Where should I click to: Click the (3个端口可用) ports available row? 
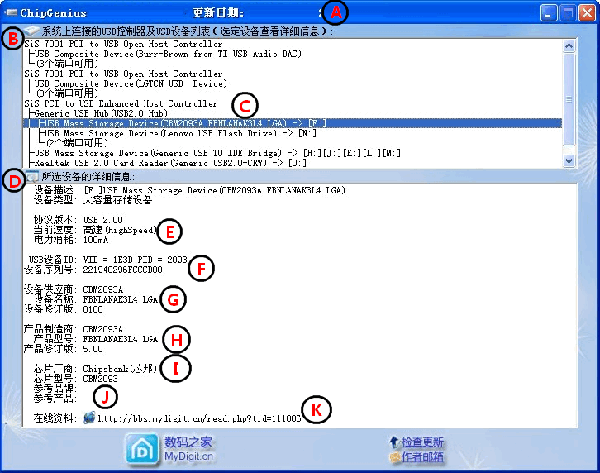click(x=67, y=63)
